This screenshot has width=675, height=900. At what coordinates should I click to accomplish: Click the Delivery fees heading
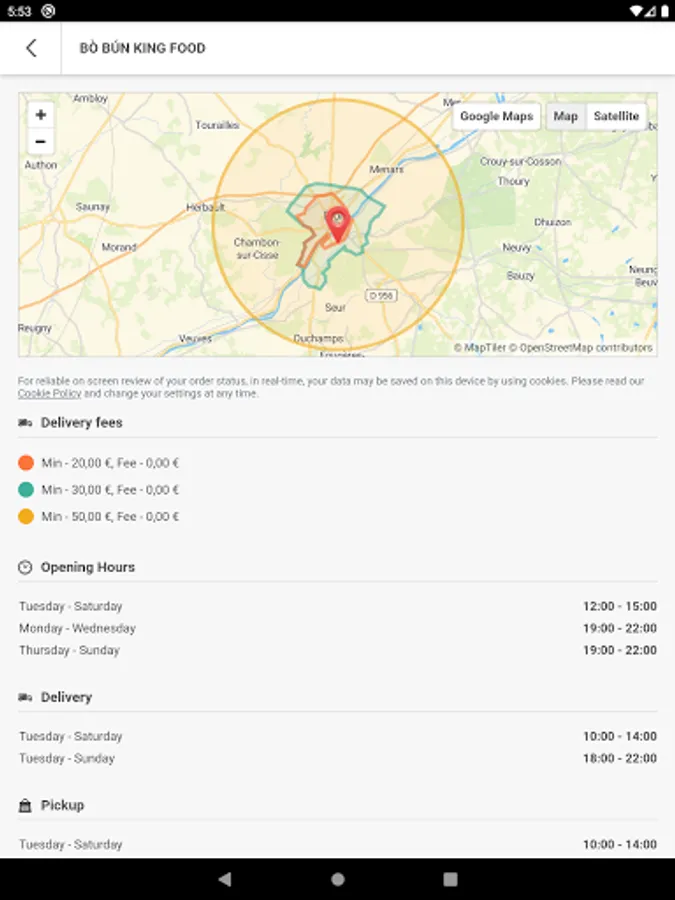[x=82, y=423]
